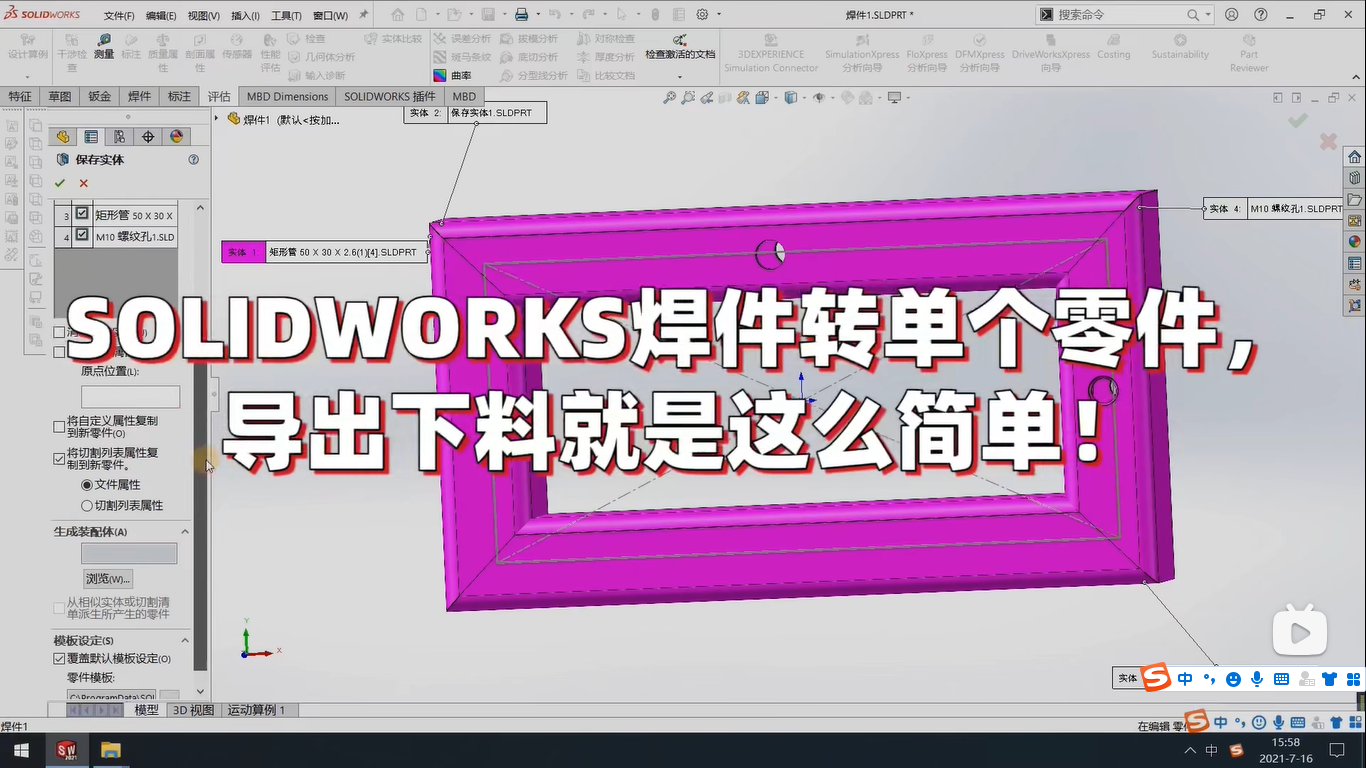Click the Print icon in the top toolbar
The width and height of the screenshot is (1366, 768).
521,15
